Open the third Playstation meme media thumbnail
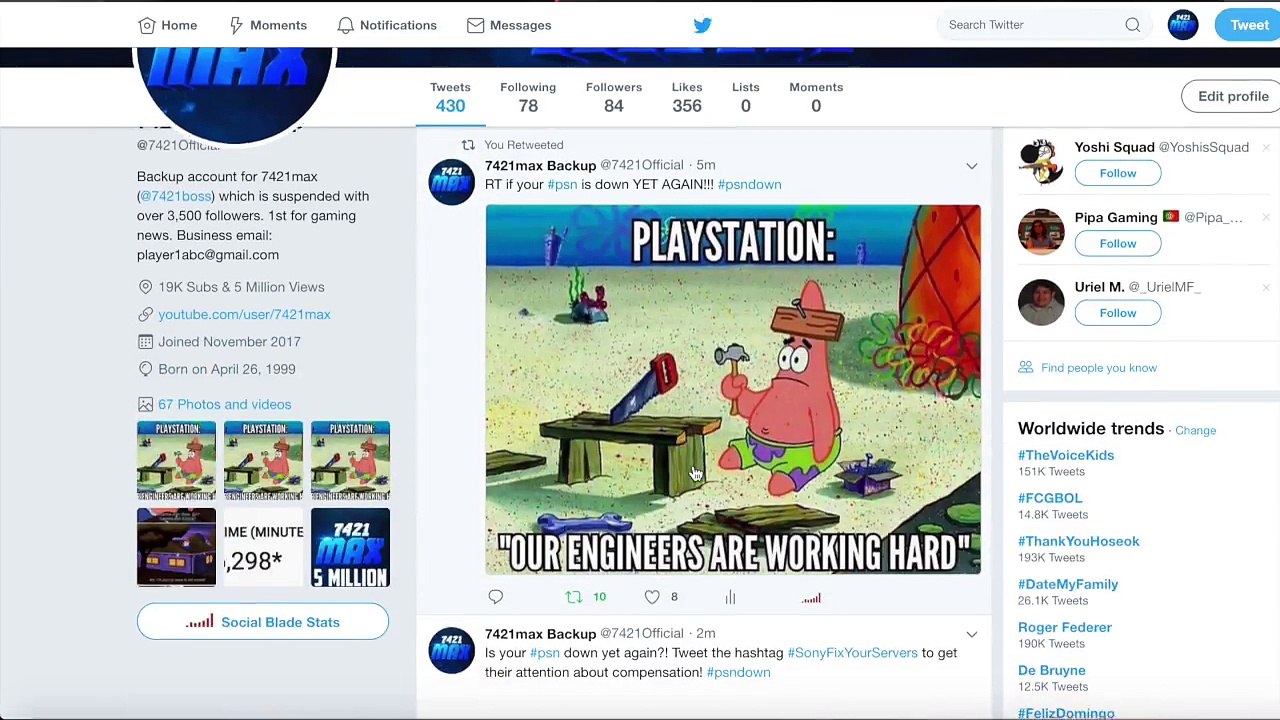The image size is (1280, 720). tap(350, 460)
